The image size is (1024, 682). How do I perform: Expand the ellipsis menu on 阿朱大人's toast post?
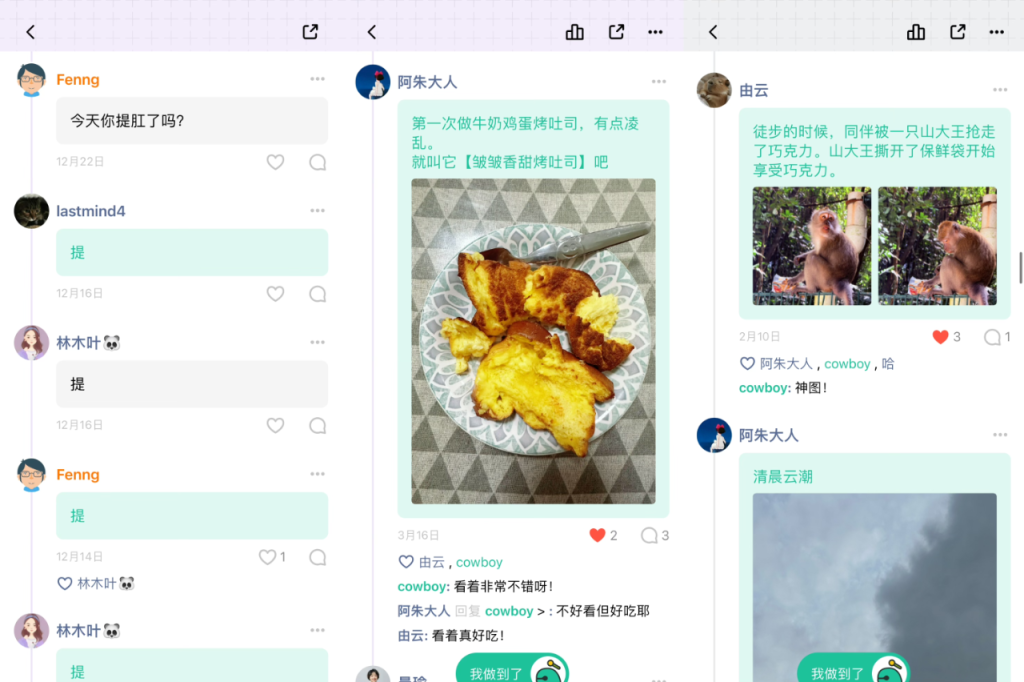658,82
